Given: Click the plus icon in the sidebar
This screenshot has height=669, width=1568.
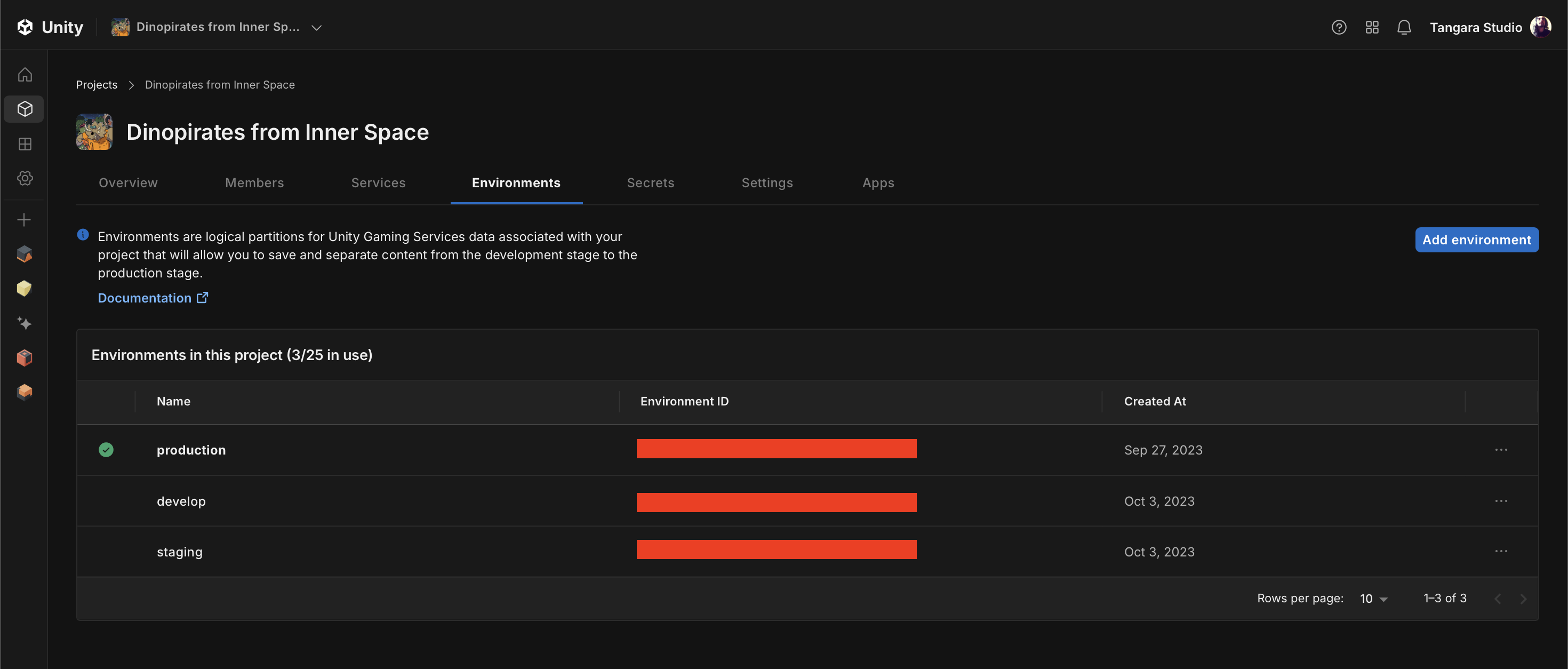Looking at the screenshot, I should tap(25, 220).
